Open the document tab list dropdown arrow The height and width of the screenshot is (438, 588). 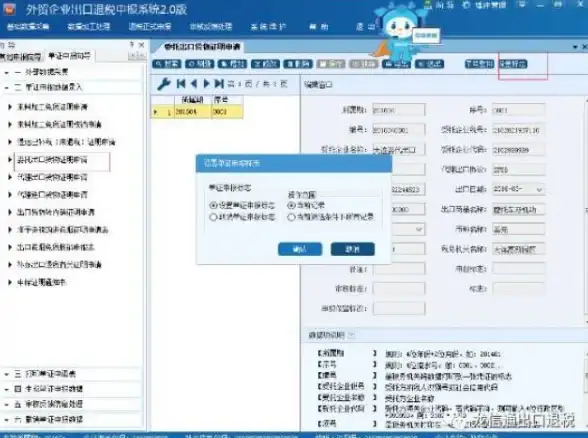[575, 47]
